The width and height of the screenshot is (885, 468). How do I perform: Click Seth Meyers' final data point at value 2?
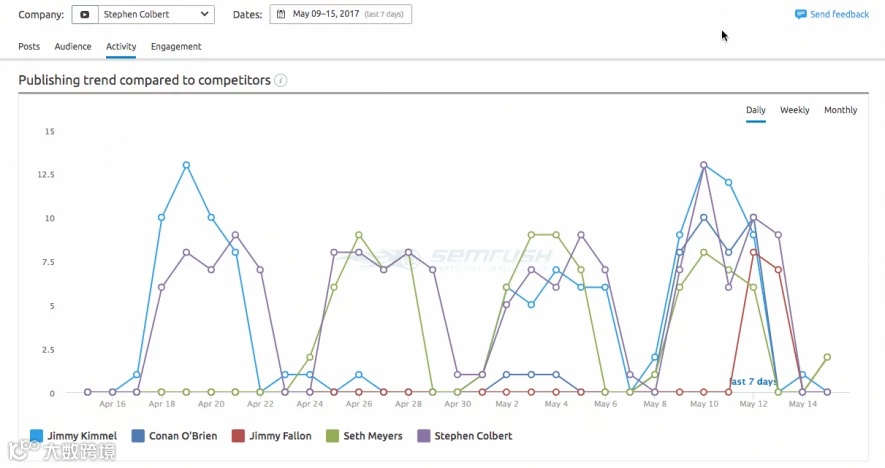click(x=827, y=357)
